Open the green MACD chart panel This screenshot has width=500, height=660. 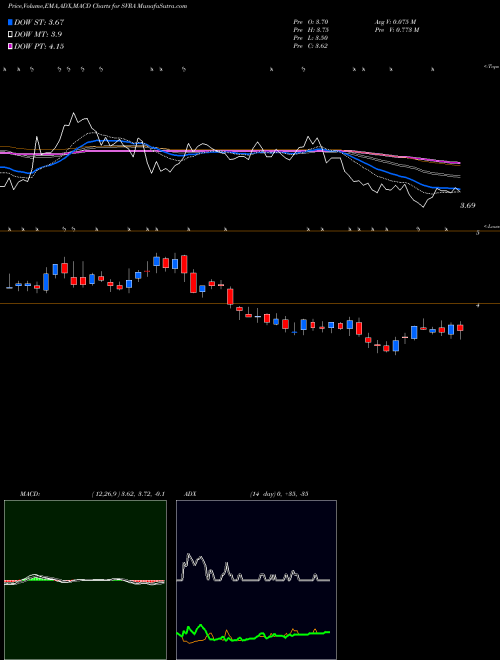[85, 580]
